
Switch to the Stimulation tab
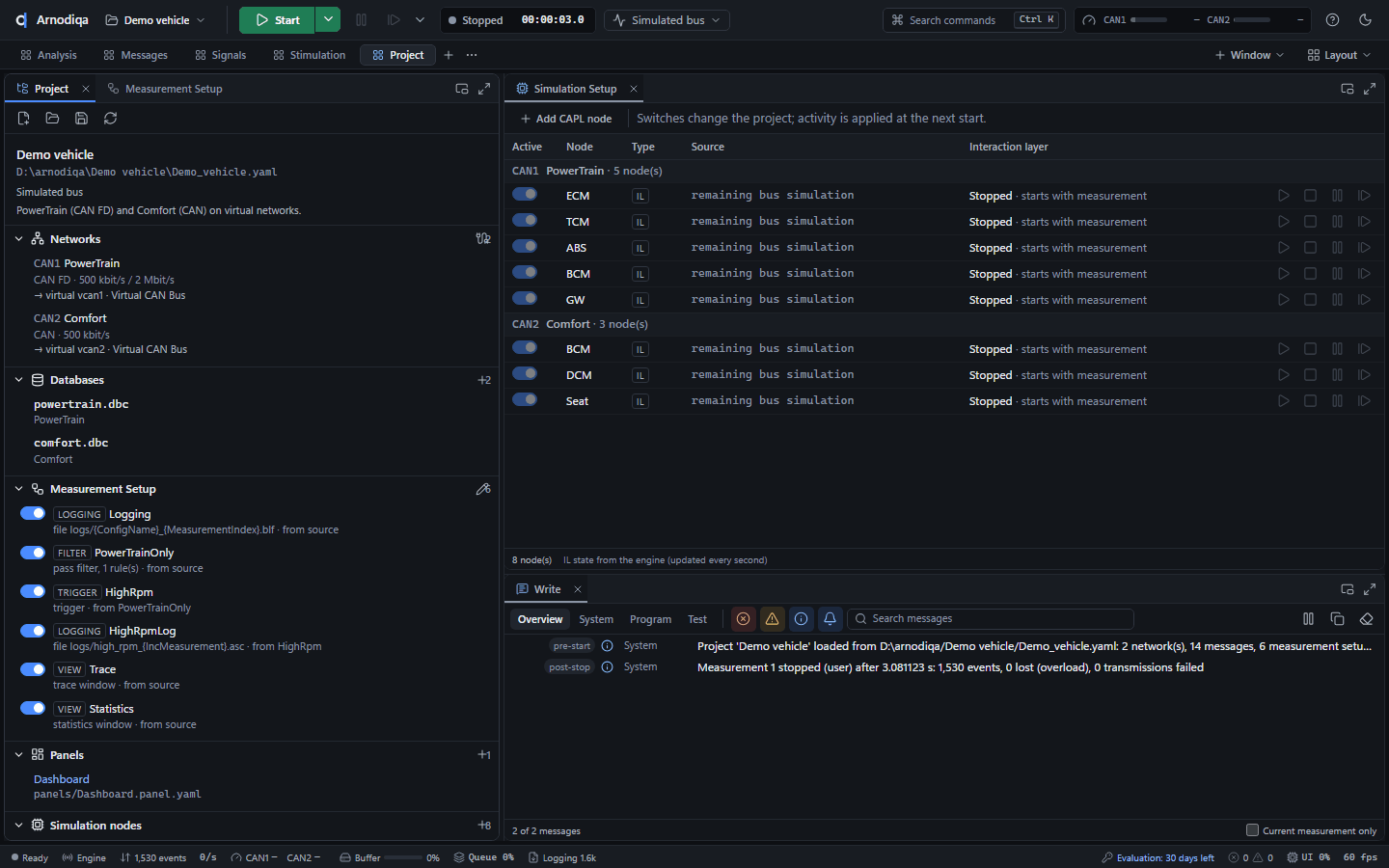[x=310, y=55]
